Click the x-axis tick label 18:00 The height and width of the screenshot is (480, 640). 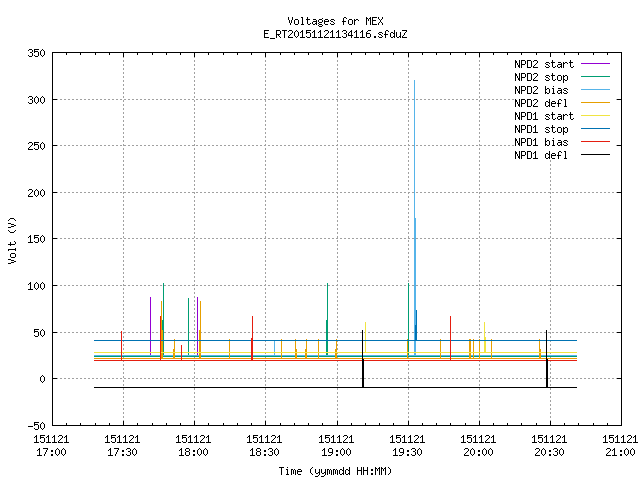click(193, 452)
